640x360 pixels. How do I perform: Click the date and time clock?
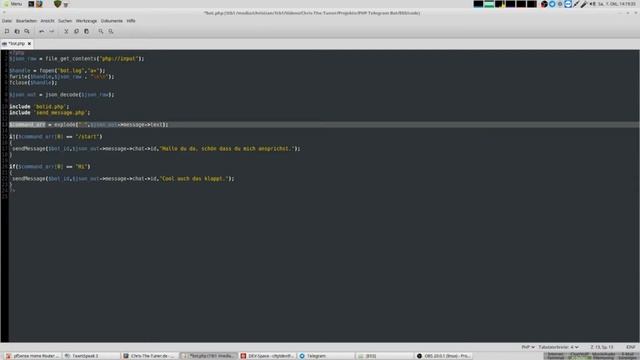pyautogui.click(x=617, y=4)
